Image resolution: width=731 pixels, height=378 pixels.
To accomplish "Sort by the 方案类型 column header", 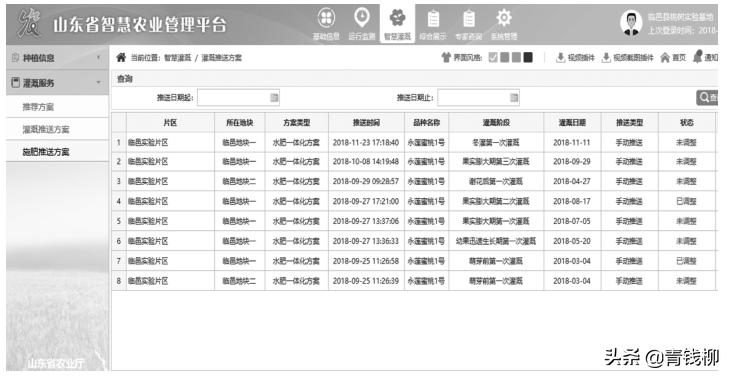I will pyautogui.click(x=297, y=123).
